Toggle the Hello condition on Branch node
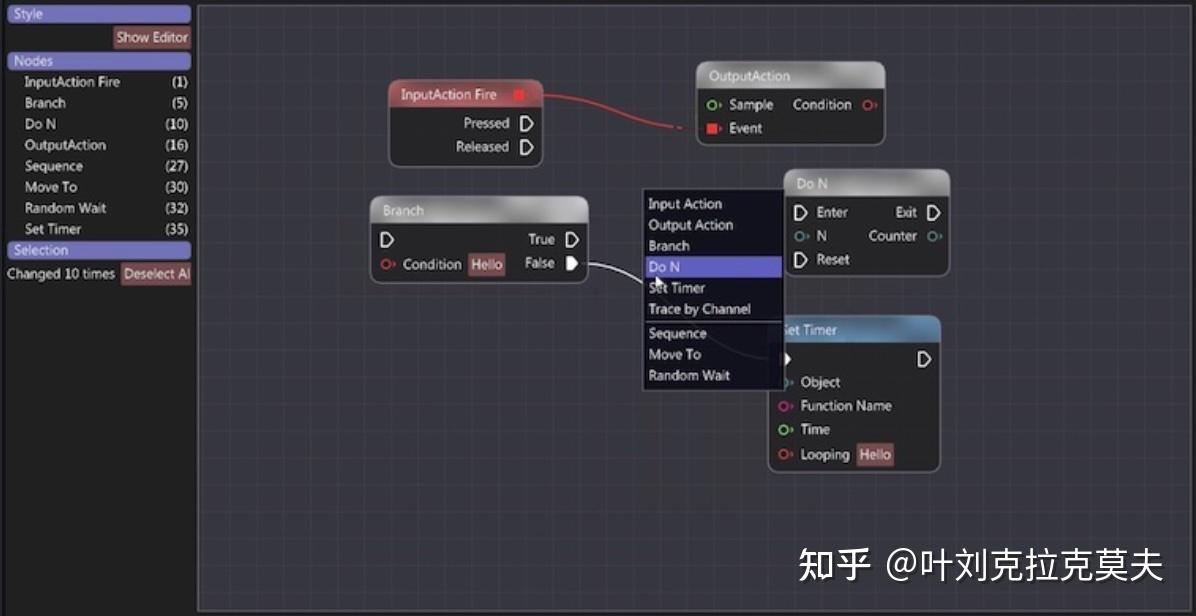 (x=486, y=264)
